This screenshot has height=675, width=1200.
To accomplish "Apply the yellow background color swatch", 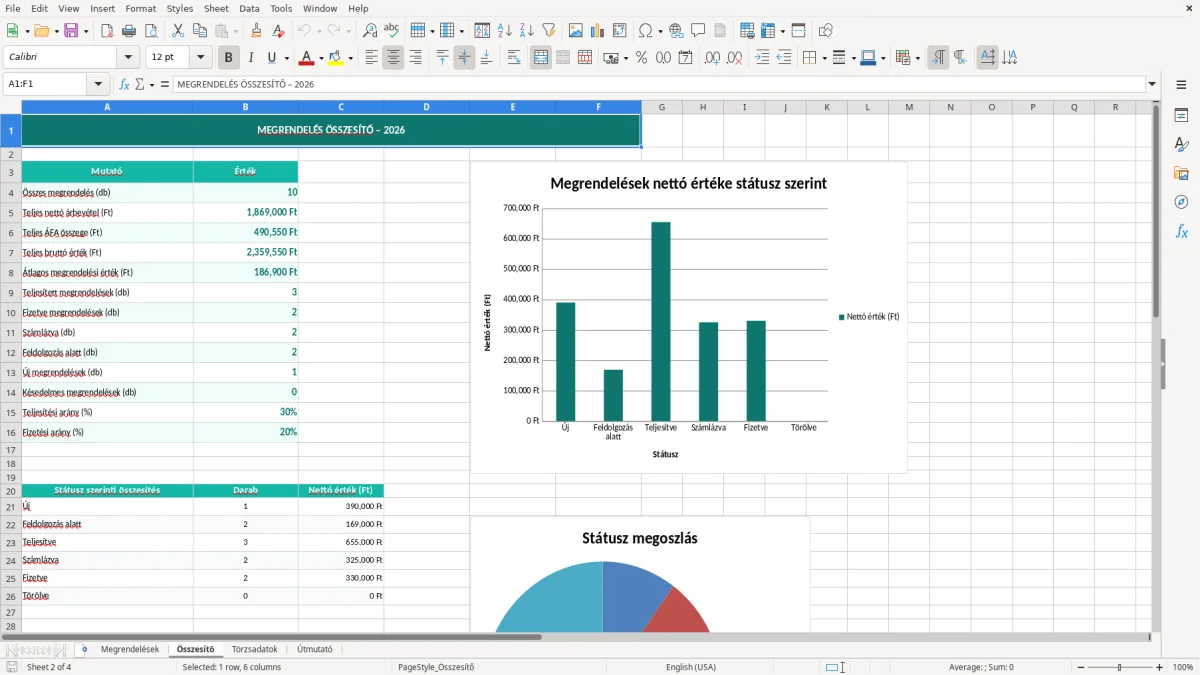I will click(337, 58).
